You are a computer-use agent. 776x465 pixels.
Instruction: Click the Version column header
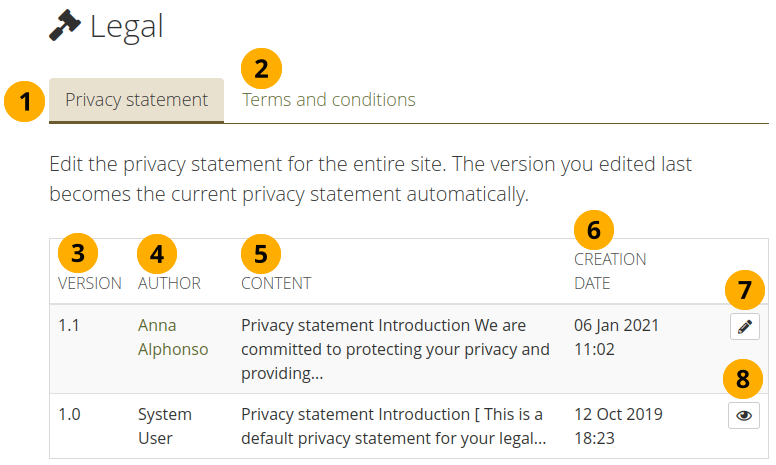point(90,283)
